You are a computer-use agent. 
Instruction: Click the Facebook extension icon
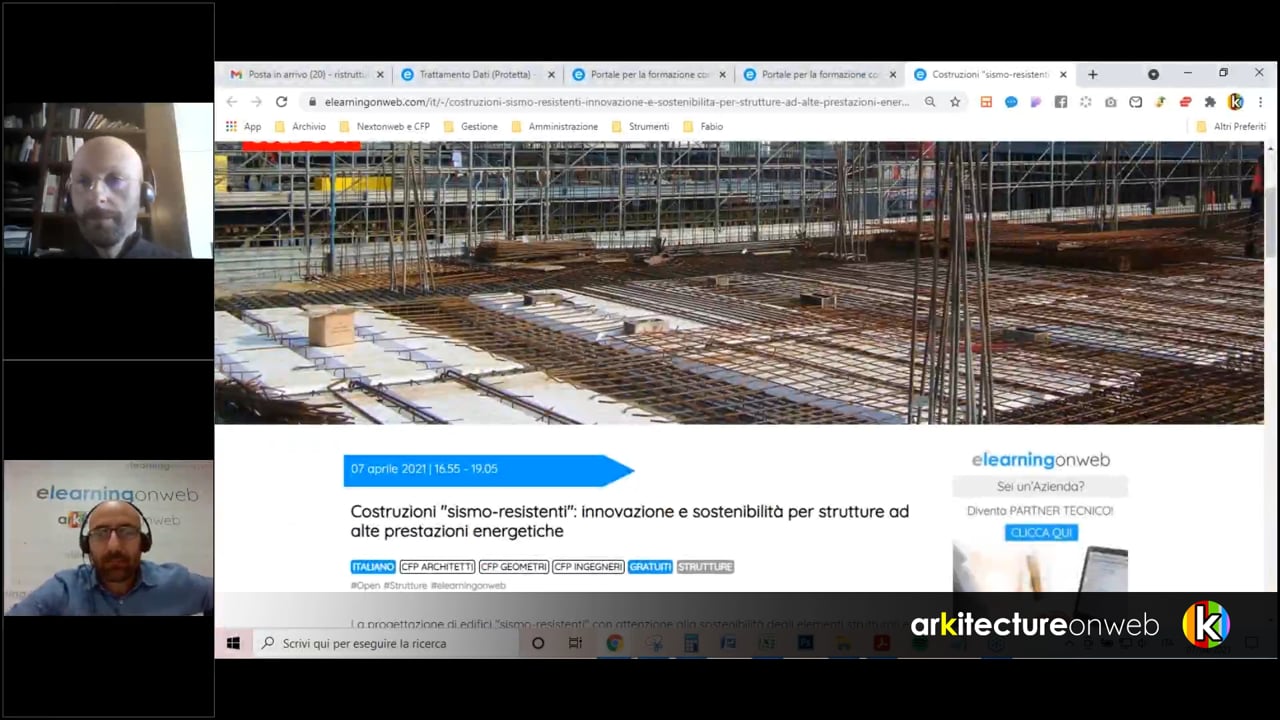tap(1061, 102)
